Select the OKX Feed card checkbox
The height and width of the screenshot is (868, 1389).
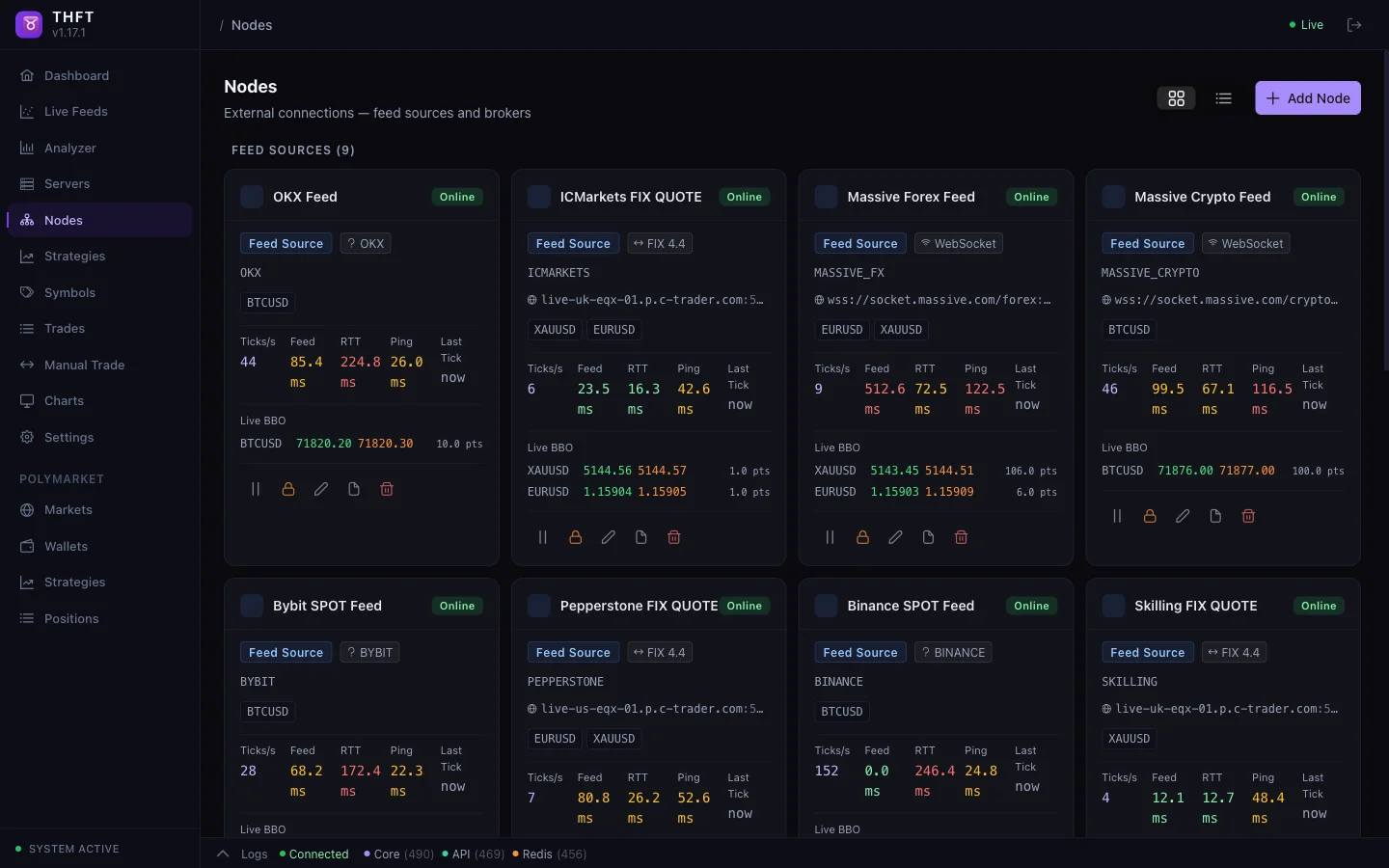point(252,197)
